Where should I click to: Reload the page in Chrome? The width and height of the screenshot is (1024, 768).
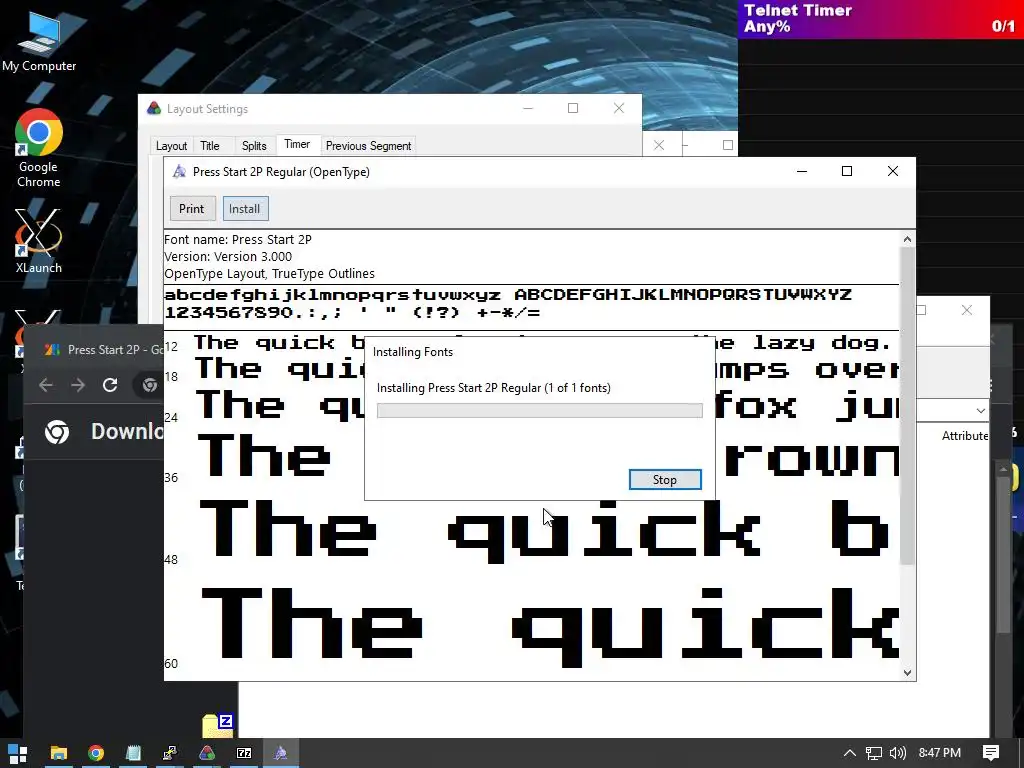[110, 385]
